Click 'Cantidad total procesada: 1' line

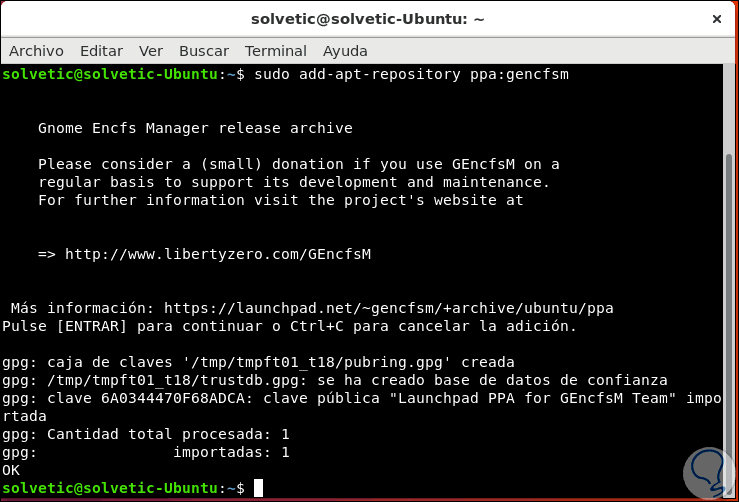coord(146,434)
